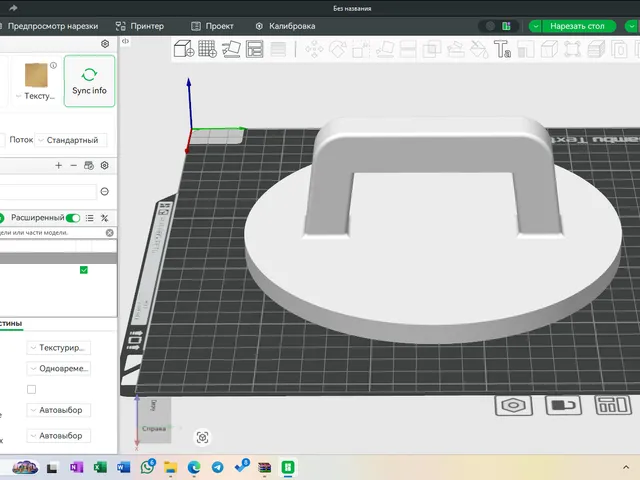Click the printer settings gear at panel top

tap(105, 44)
